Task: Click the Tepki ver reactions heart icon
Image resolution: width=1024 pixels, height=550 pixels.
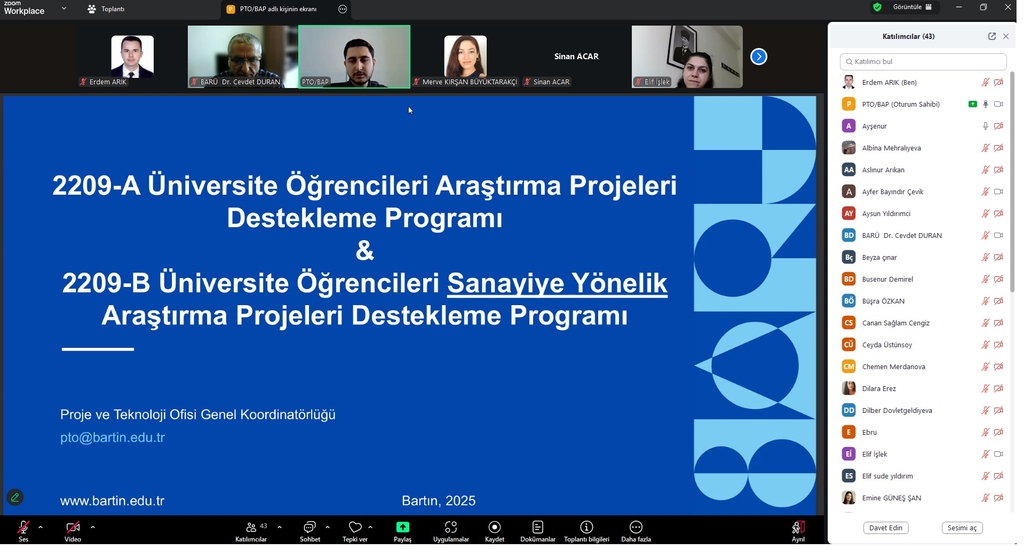Action: [x=355, y=527]
